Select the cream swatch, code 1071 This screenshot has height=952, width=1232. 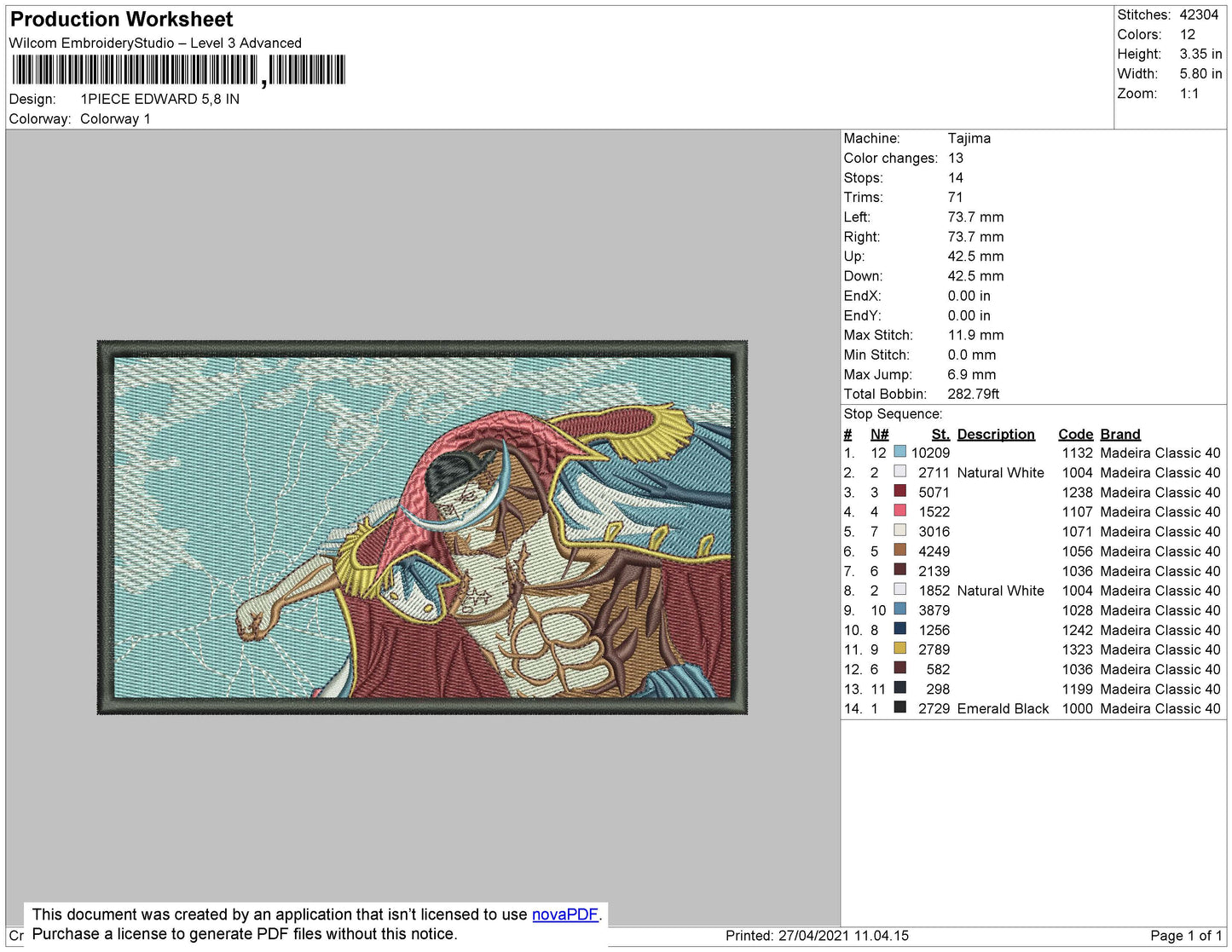pos(899,530)
